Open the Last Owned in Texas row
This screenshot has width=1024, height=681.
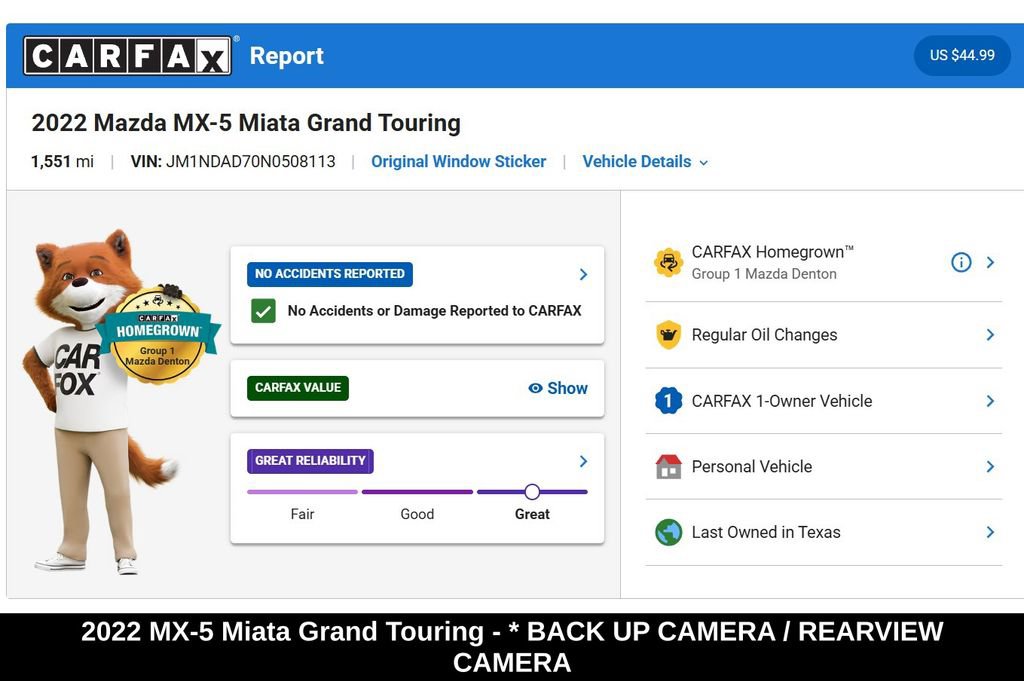pos(824,533)
